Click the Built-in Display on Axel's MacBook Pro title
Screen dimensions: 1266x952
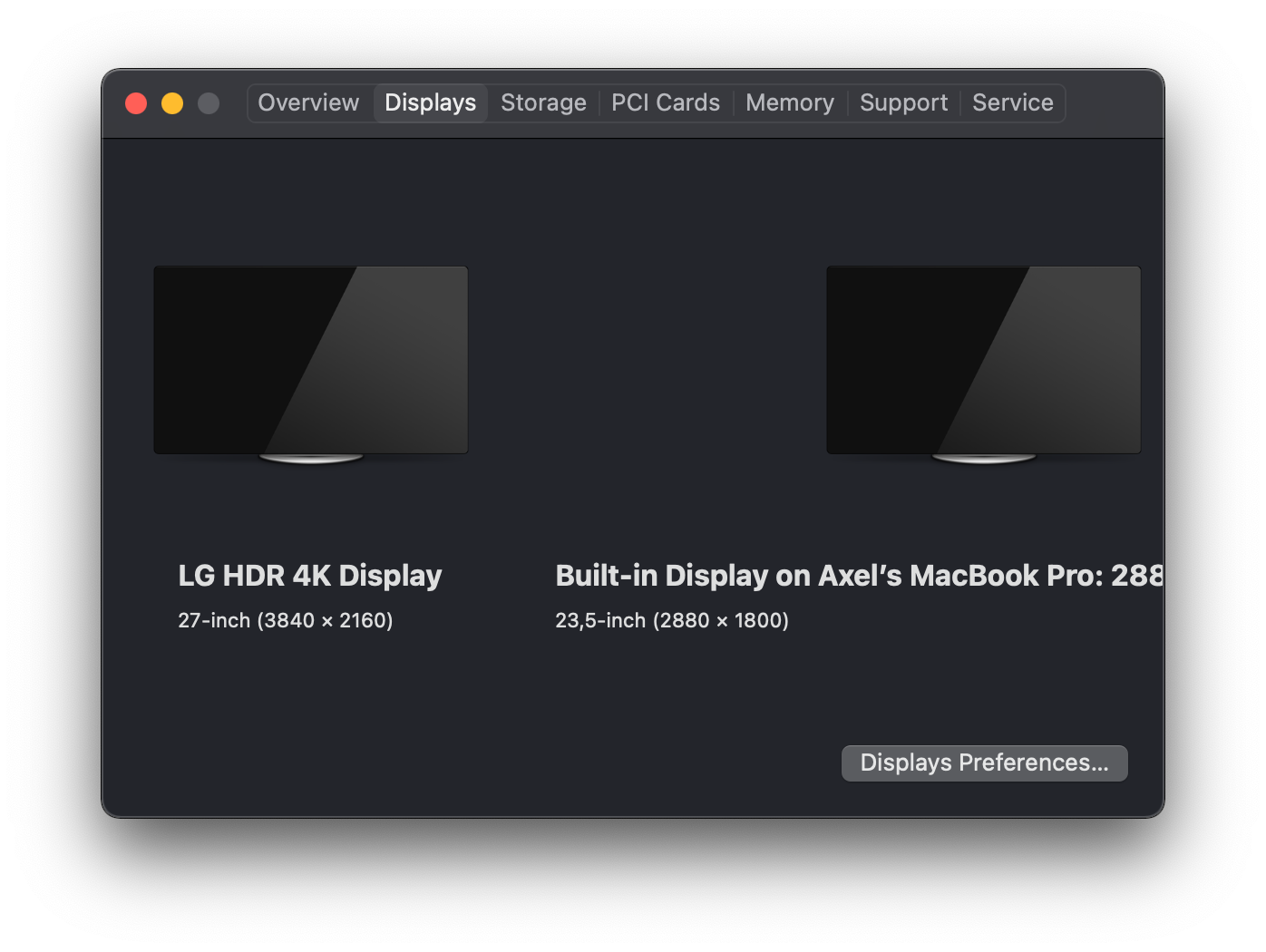(x=859, y=576)
